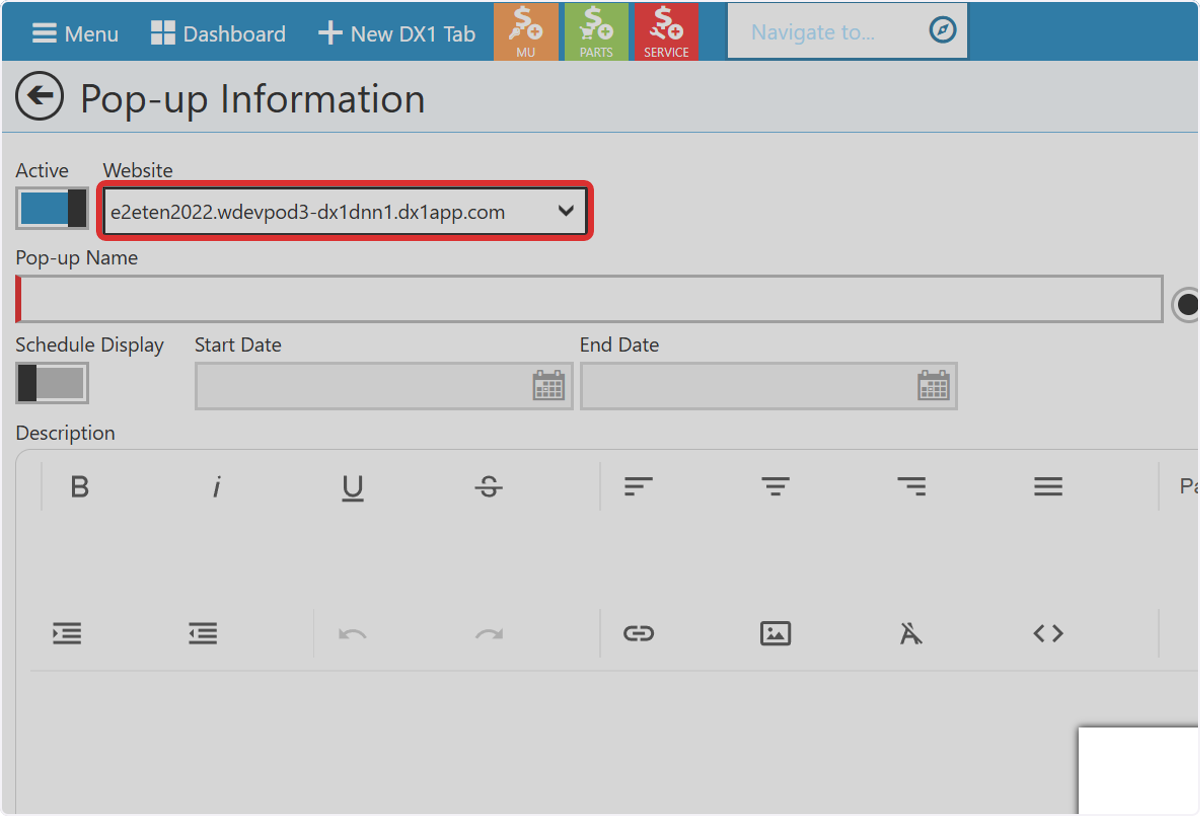Open a New DX1 Tab
The height and width of the screenshot is (816, 1200).
(397, 33)
